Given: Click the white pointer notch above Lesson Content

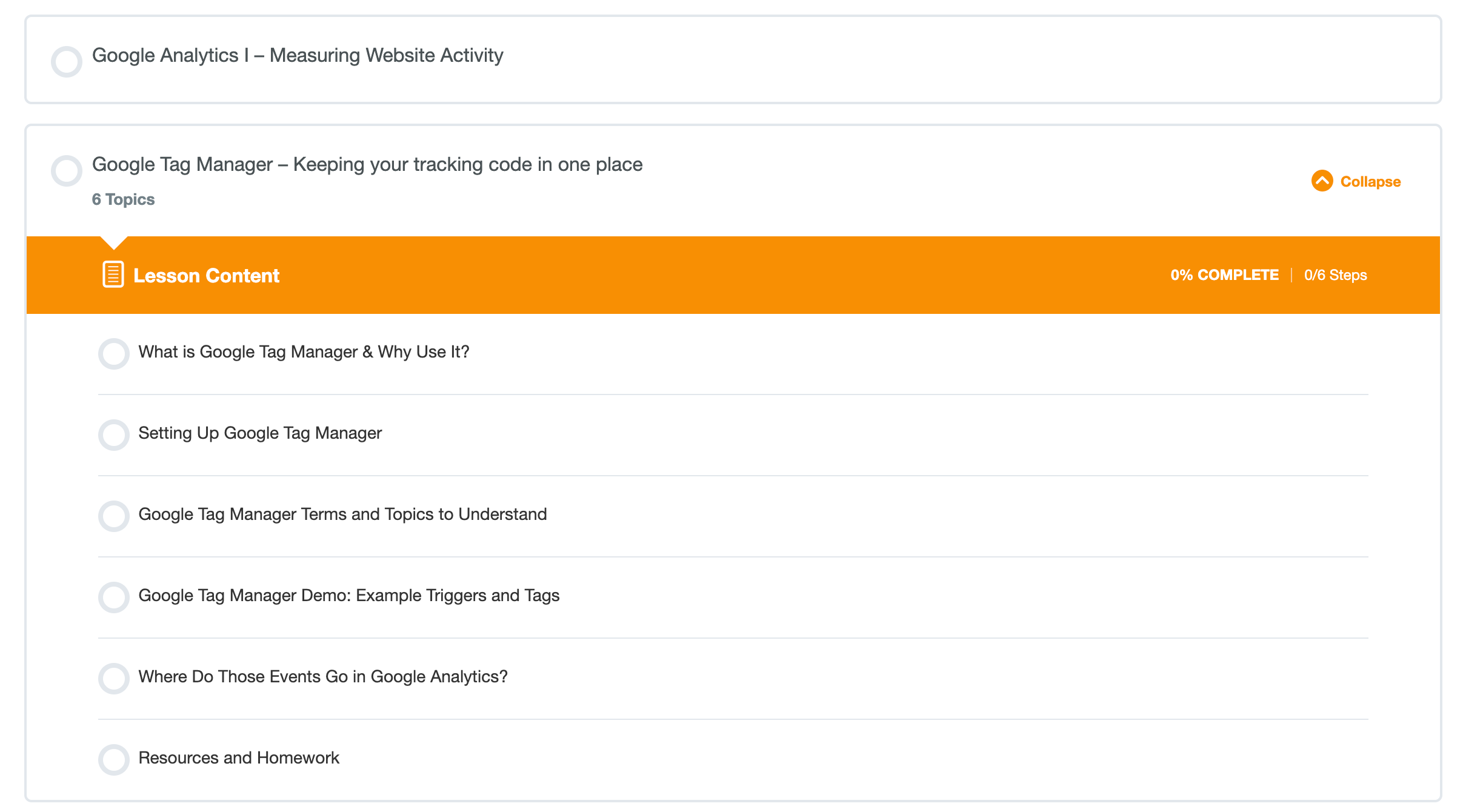Looking at the screenshot, I should pyautogui.click(x=113, y=242).
